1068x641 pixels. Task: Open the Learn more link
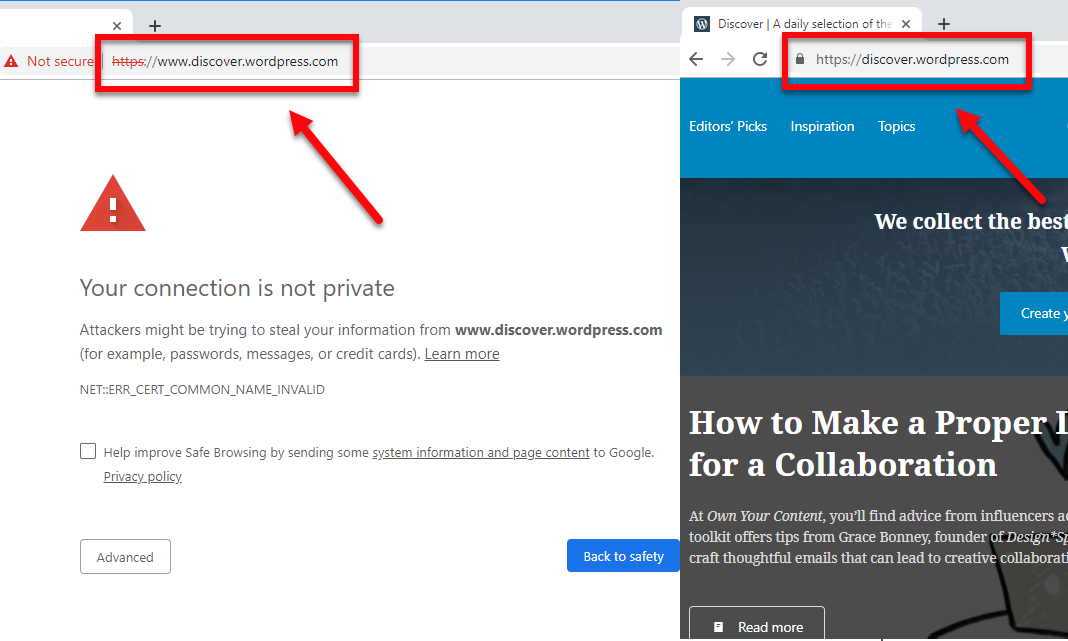(461, 354)
